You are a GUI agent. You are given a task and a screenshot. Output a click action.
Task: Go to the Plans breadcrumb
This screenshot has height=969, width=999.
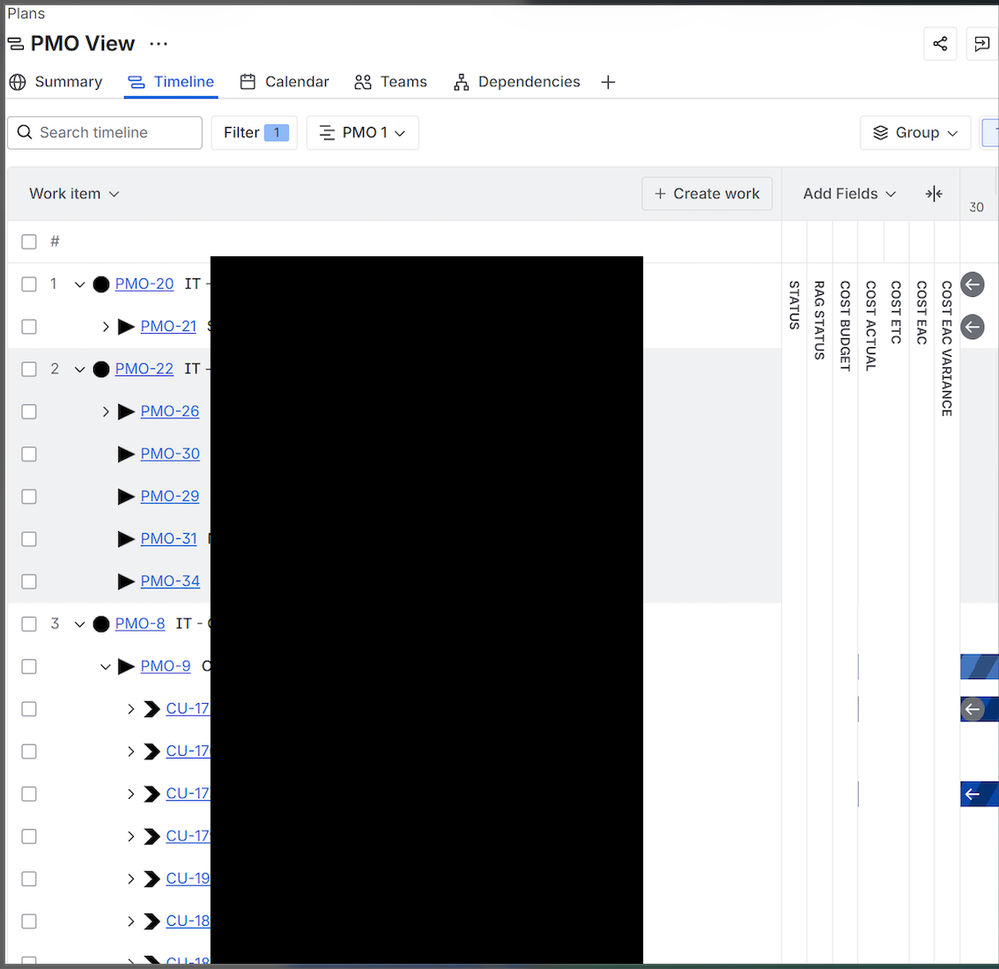click(x=25, y=13)
